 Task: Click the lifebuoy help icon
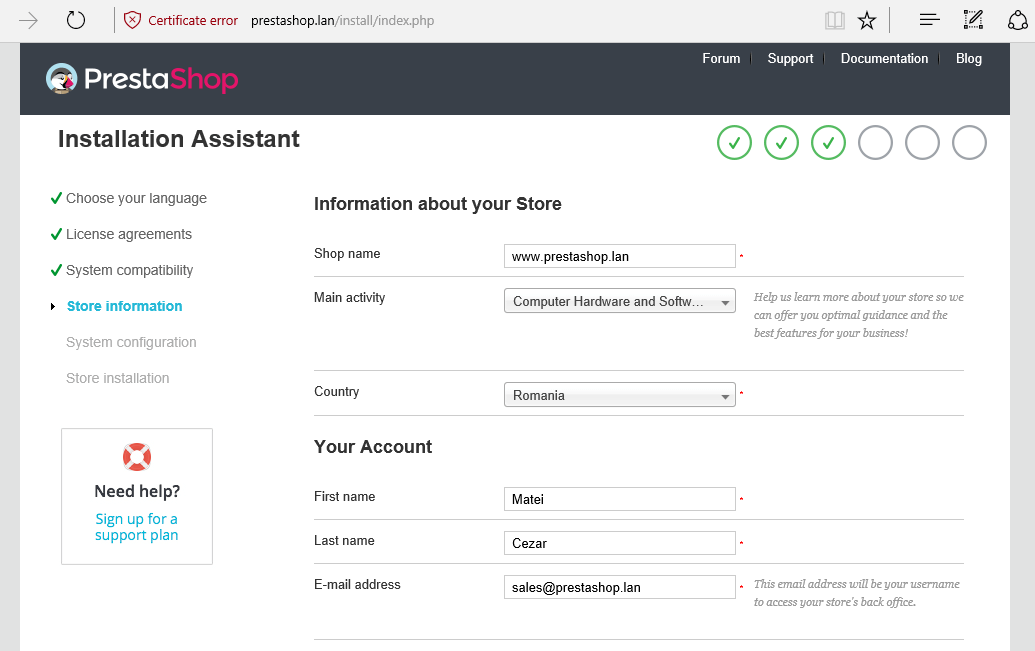[137, 457]
